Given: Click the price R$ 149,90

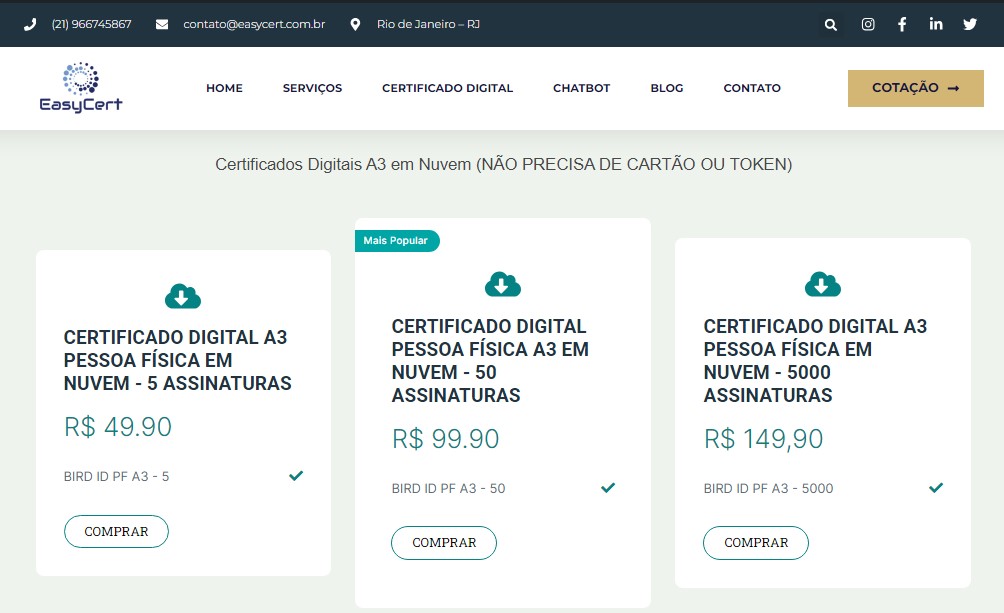Looking at the screenshot, I should 763,439.
